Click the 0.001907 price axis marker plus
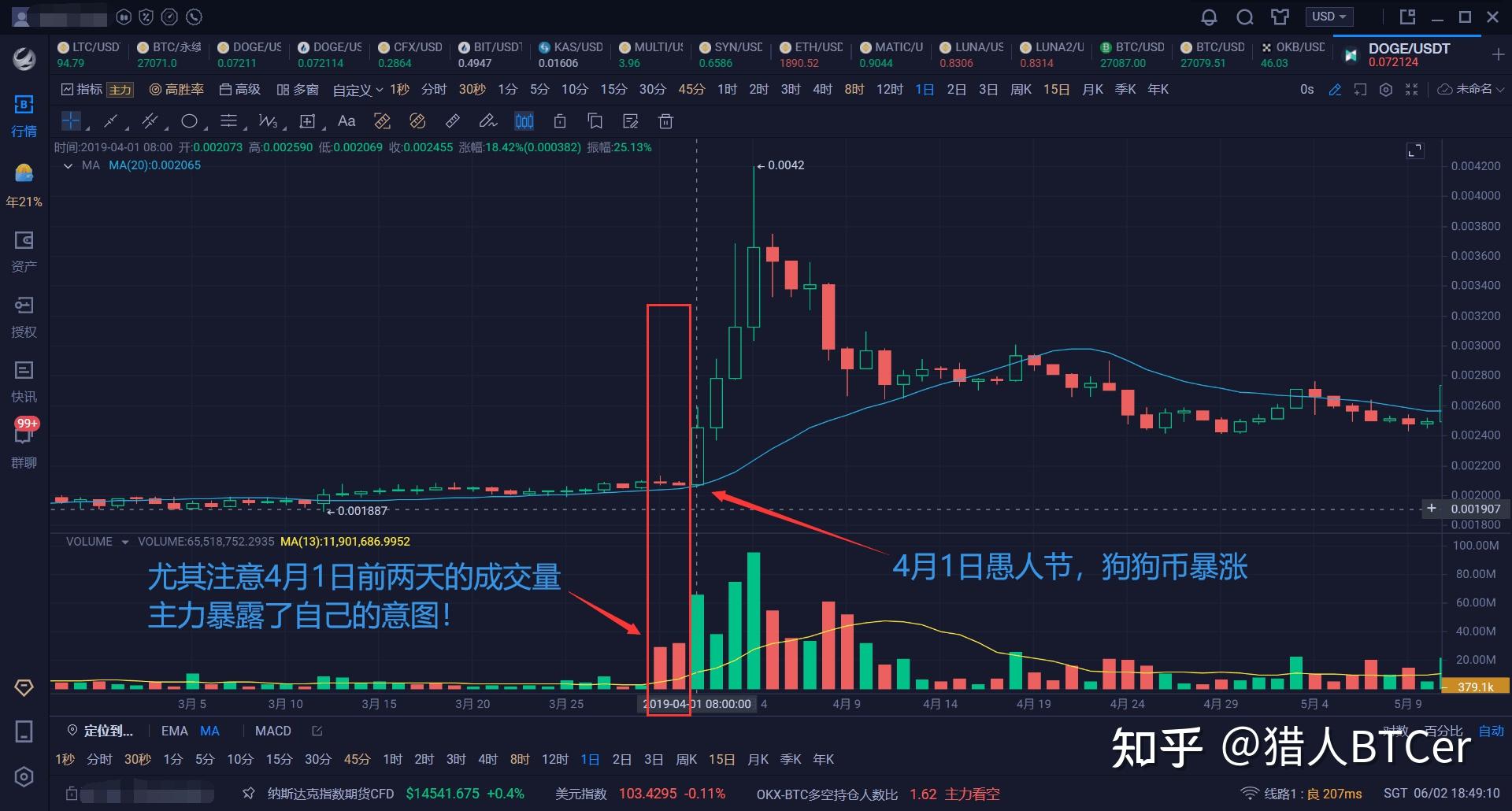This screenshot has height=811, width=1512. pos(1432,509)
